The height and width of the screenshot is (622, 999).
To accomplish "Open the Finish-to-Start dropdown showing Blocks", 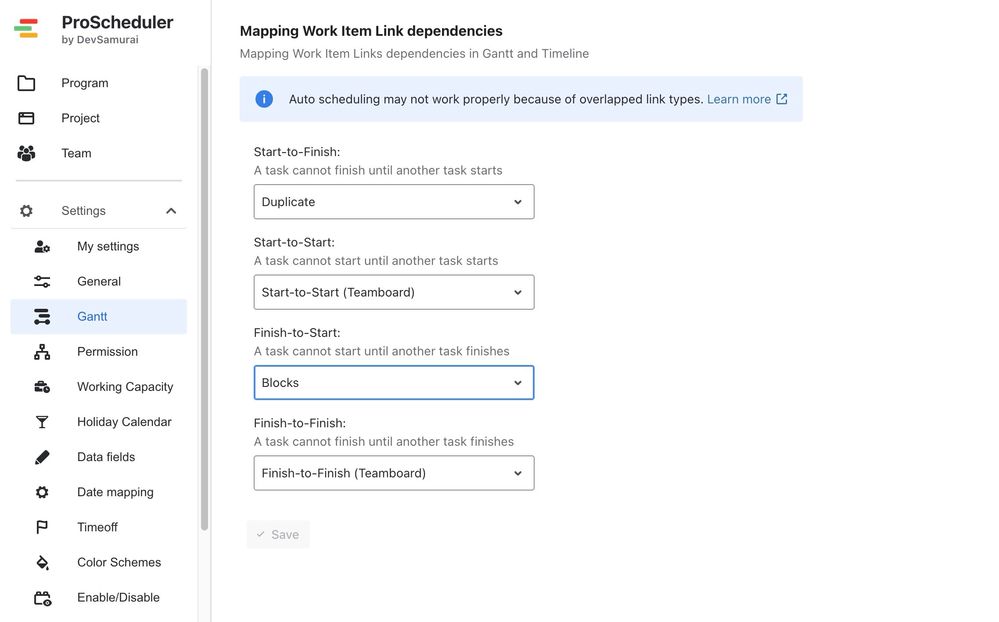I will click(x=394, y=380).
